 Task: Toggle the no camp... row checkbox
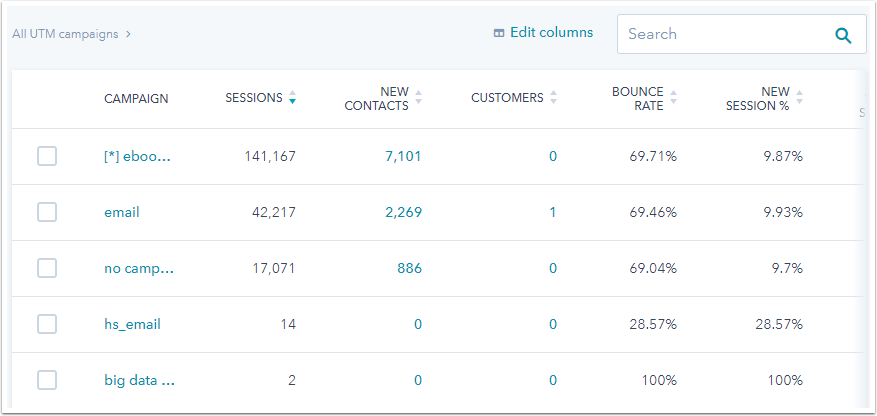pyautogui.click(x=47, y=268)
